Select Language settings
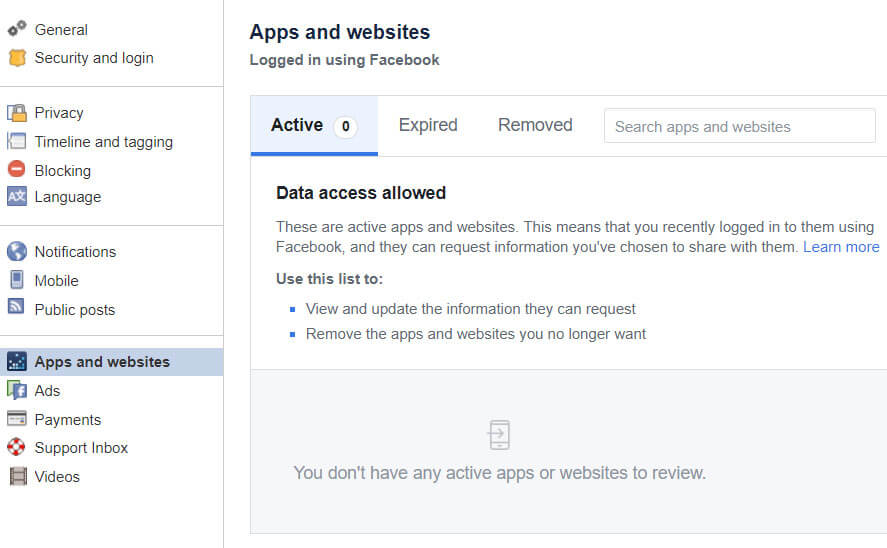The image size is (887, 548). [x=68, y=197]
